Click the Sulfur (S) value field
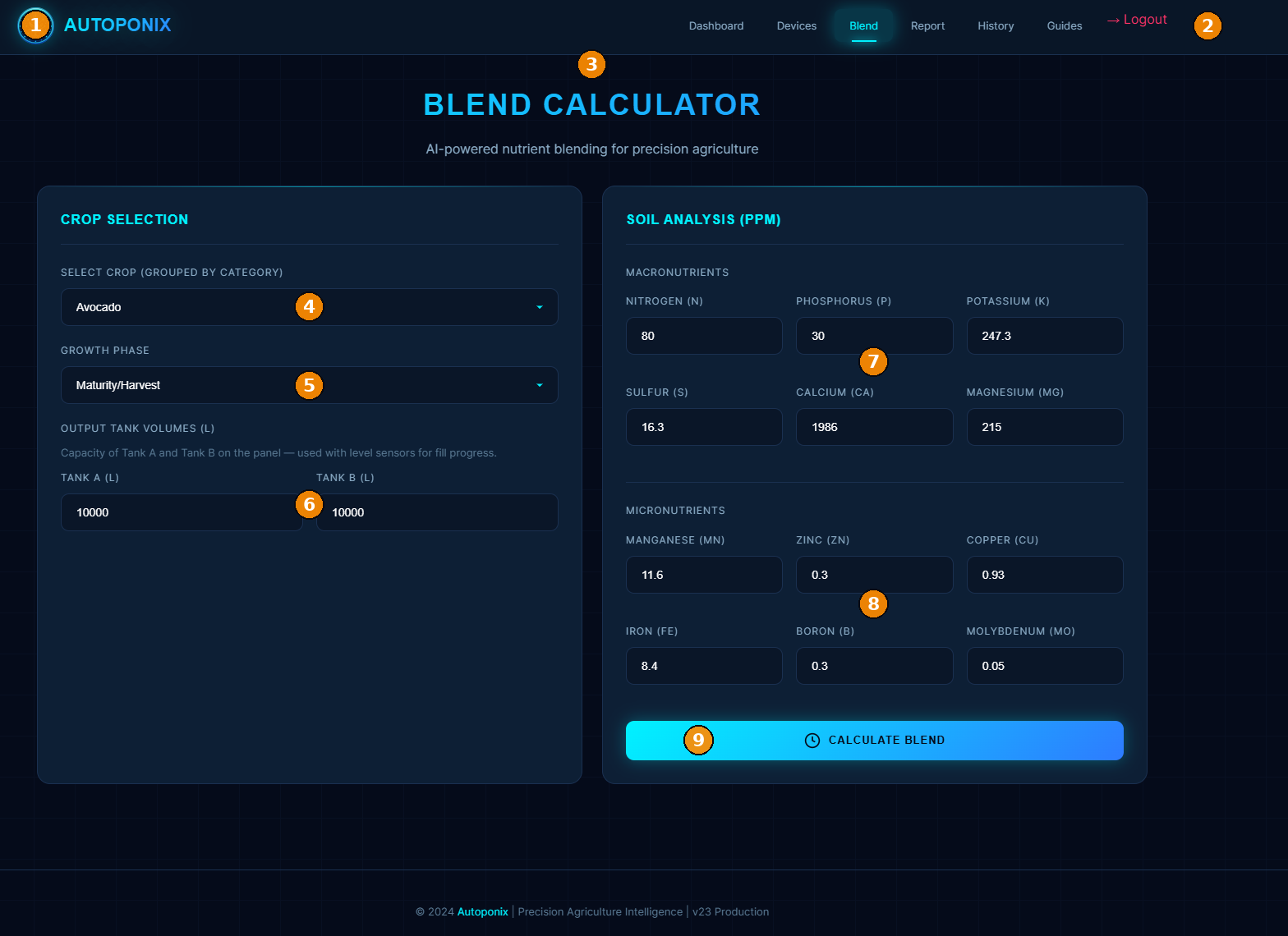Image resolution: width=1288 pixels, height=936 pixels. point(704,427)
